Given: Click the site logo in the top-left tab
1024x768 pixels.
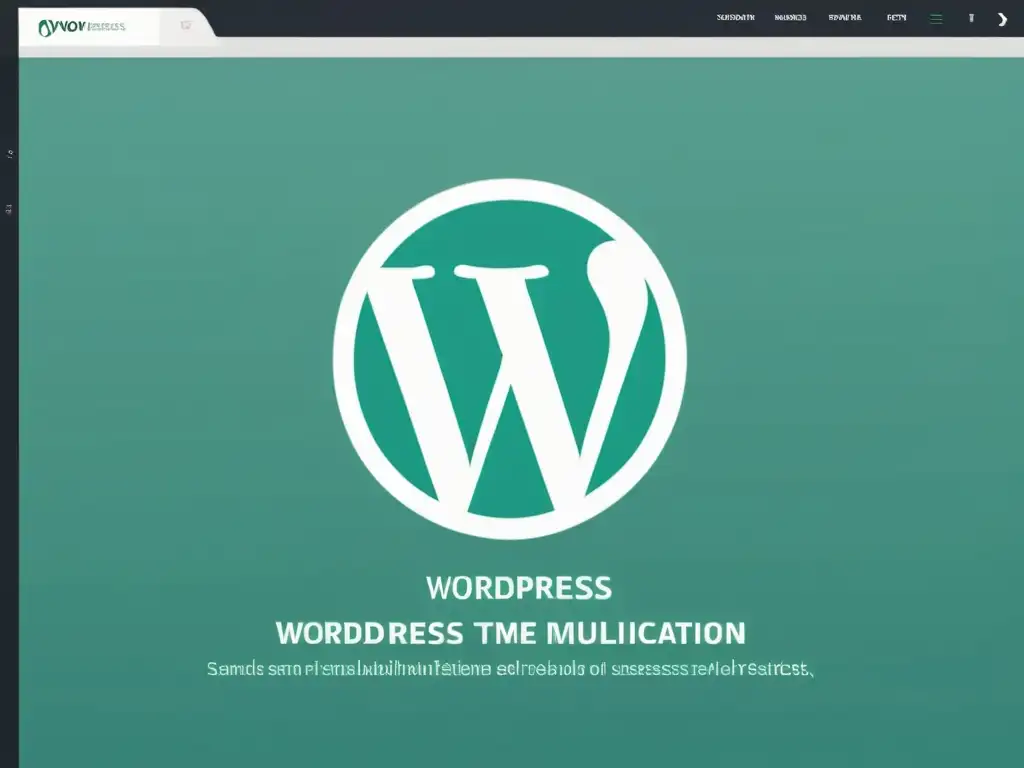Looking at the screenshot, I should pyautogui.click(x=82, y=27).
